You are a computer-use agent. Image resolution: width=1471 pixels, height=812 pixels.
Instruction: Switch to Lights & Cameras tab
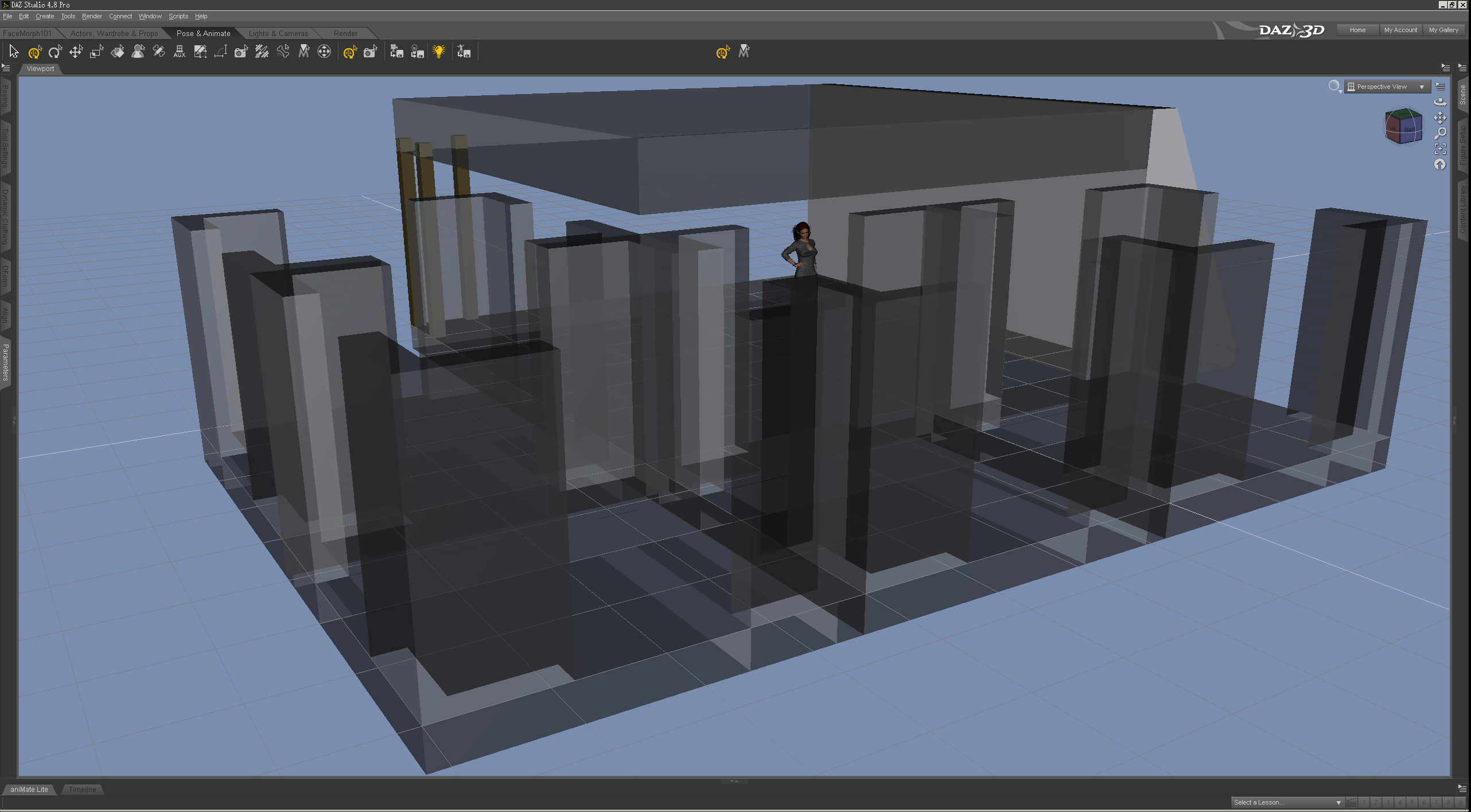point(278,33)
